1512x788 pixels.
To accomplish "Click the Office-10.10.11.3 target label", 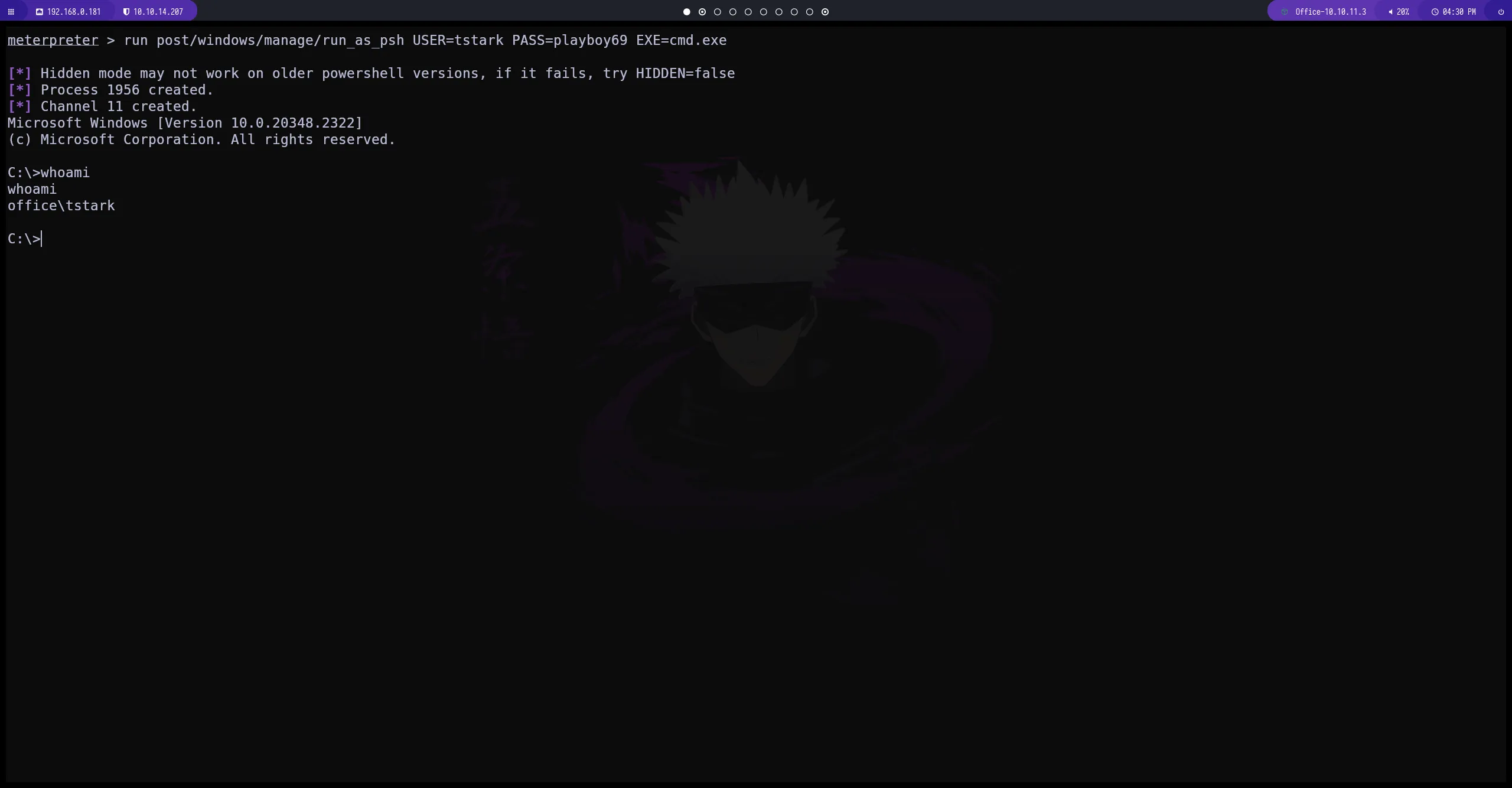I will pyautogui.click(x=1330, y=12).
